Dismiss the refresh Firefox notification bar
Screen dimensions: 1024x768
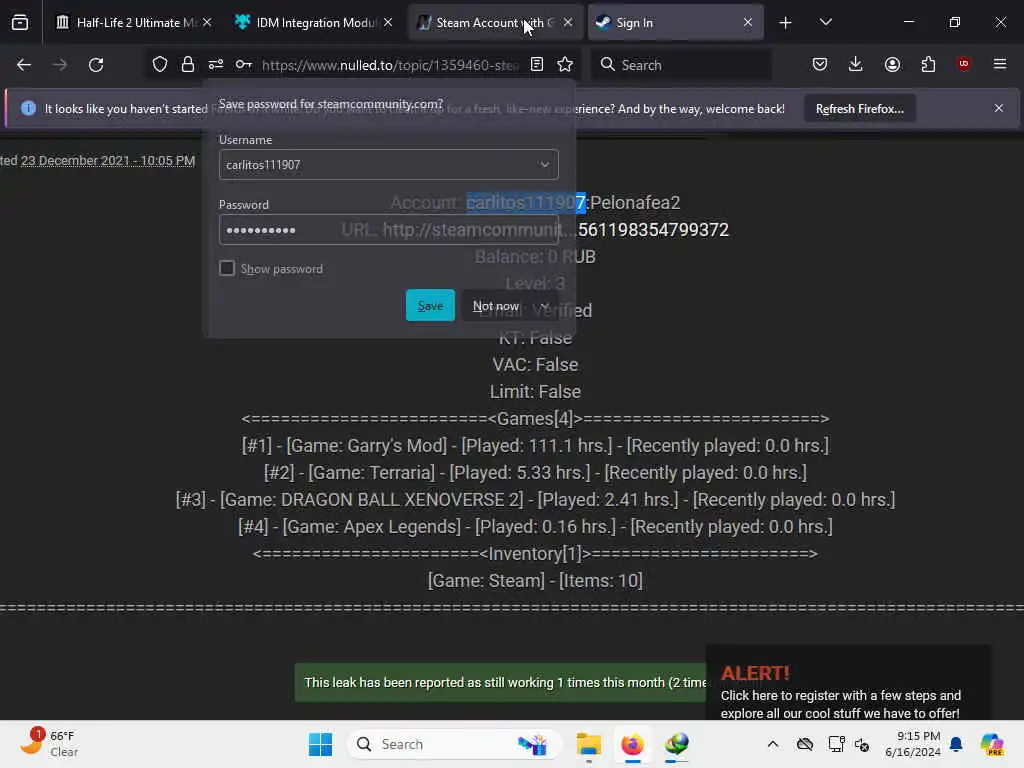[999, 108]
